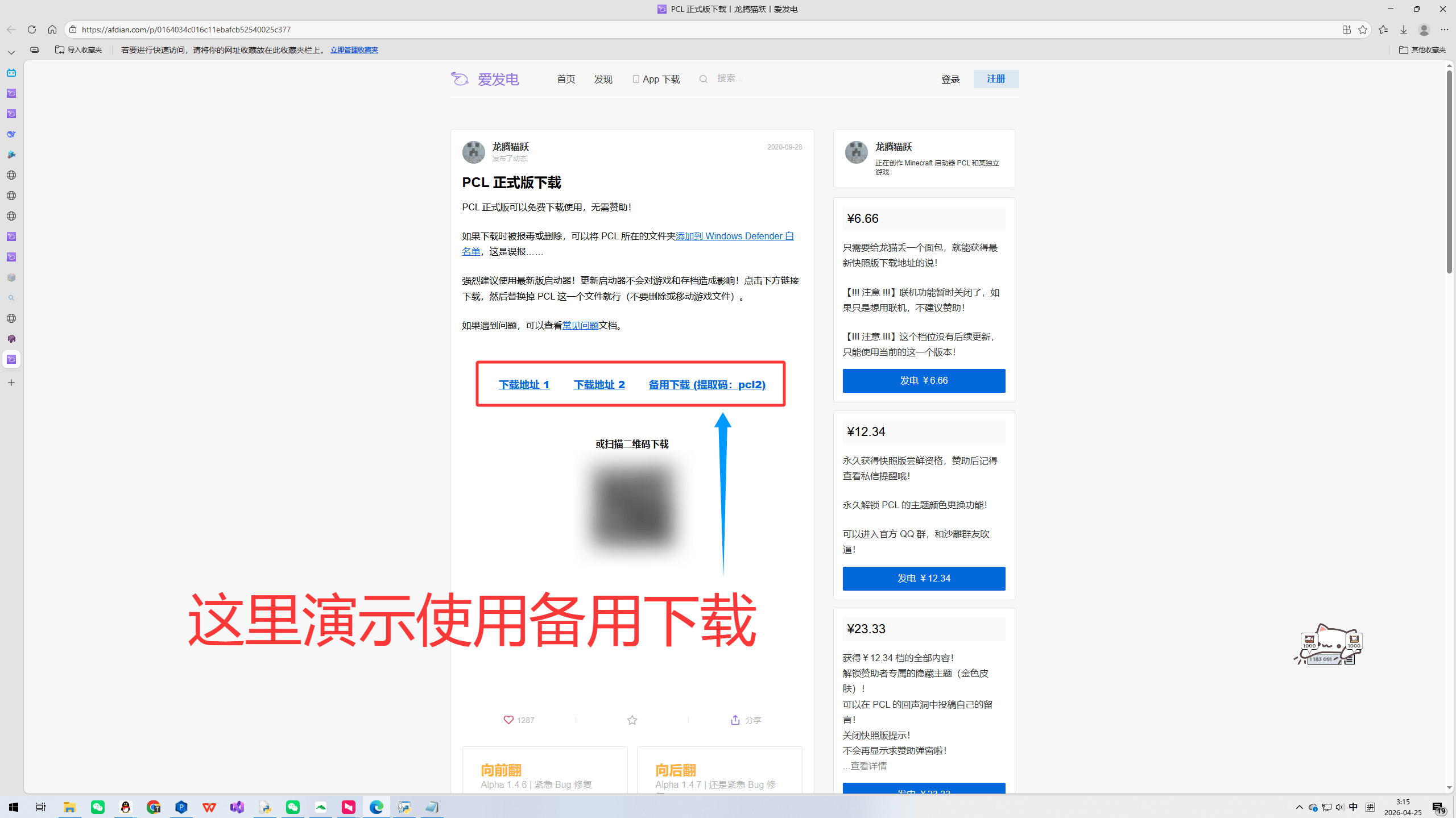
Task: Open the browser downloads icon
Action: coord(1404,30)
